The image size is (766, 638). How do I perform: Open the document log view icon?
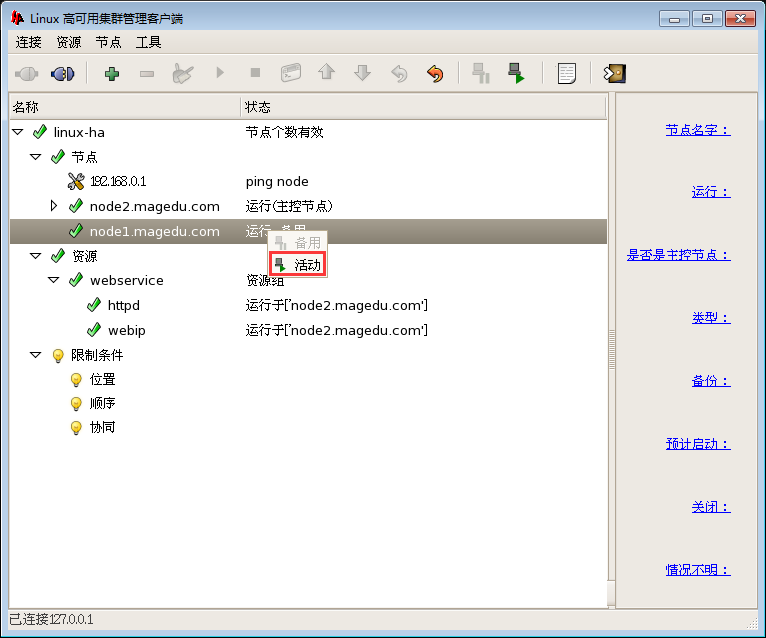coord(567,73)
